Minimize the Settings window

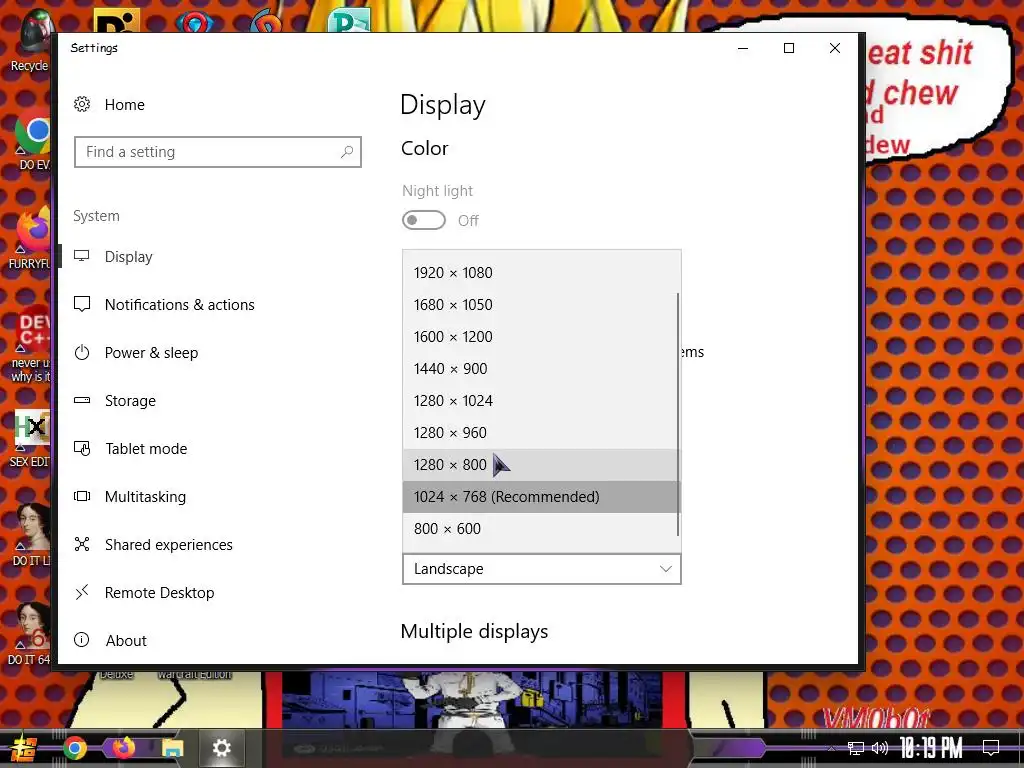click(x=743, y=48)
